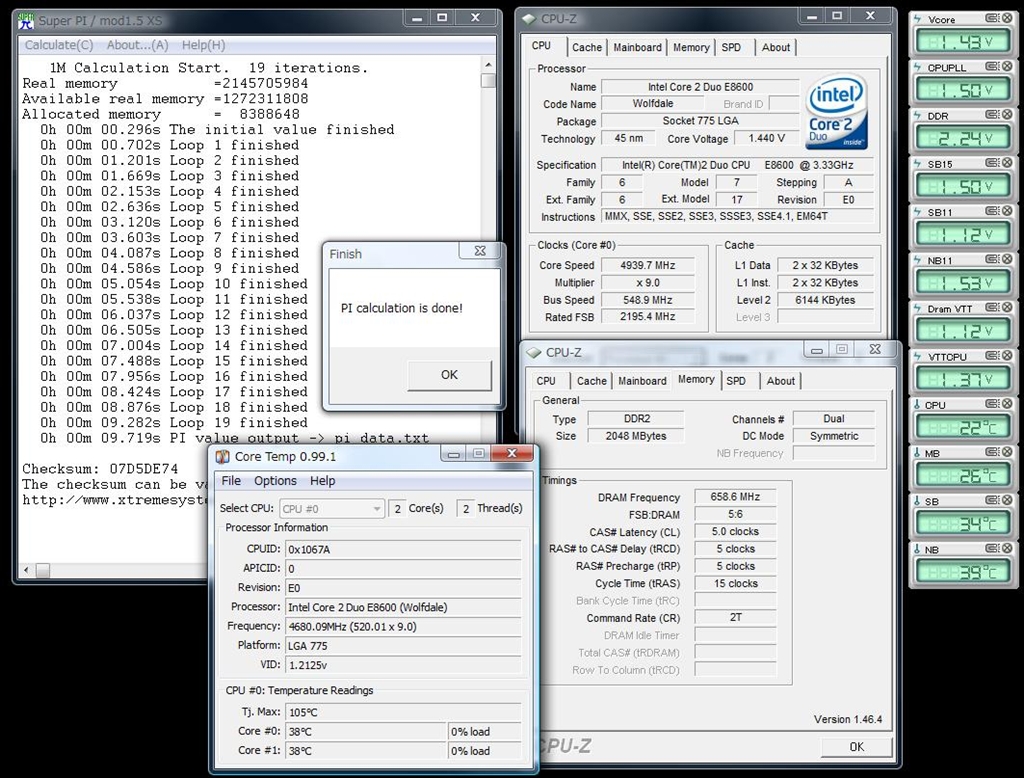Click the settings icon on the NB11 monitor
Screen dimensions: 1024x778
991,260
